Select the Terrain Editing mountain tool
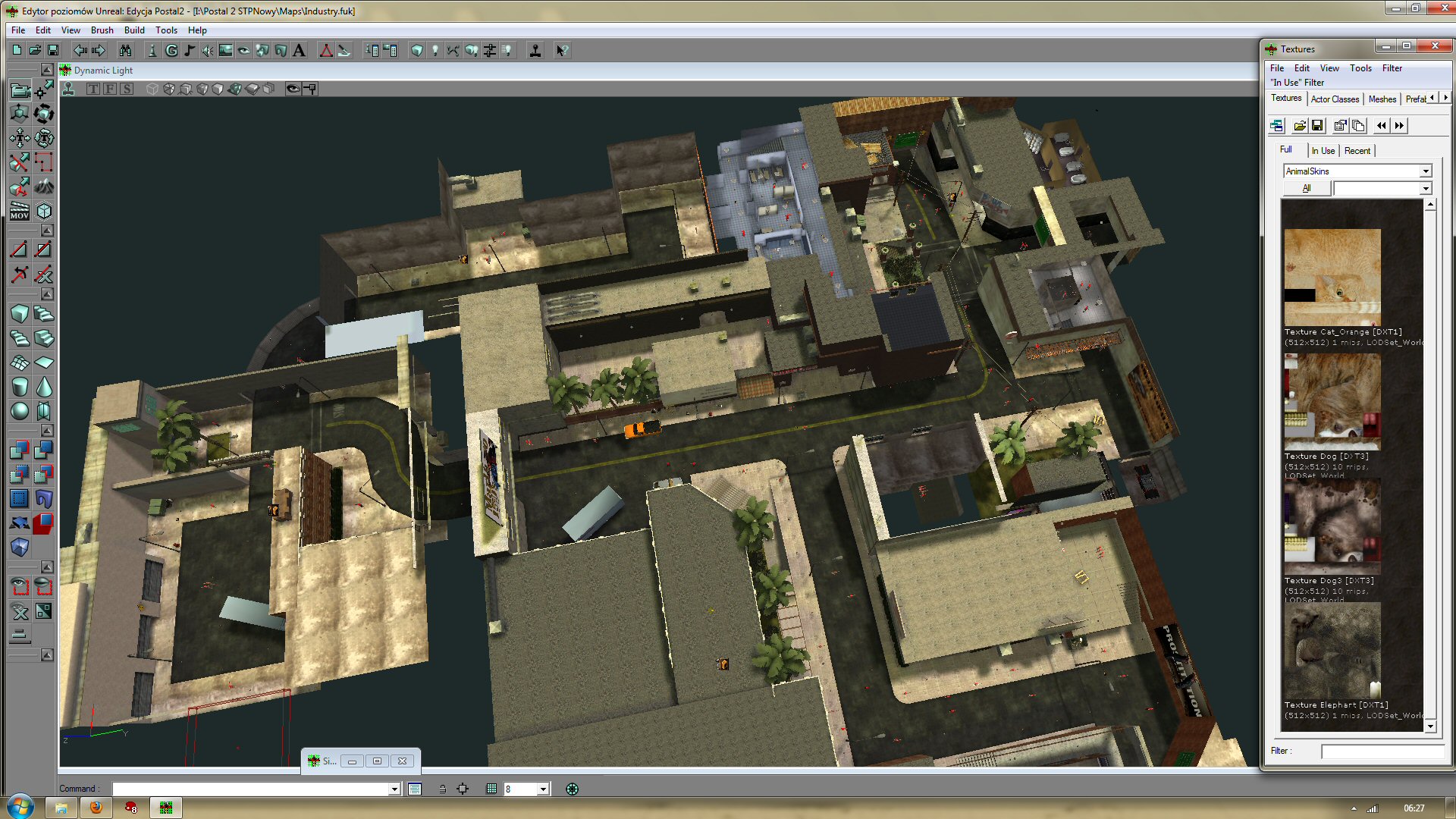Screen dimensions: 1456x819 pyautogui.click(x=44, y=186)
